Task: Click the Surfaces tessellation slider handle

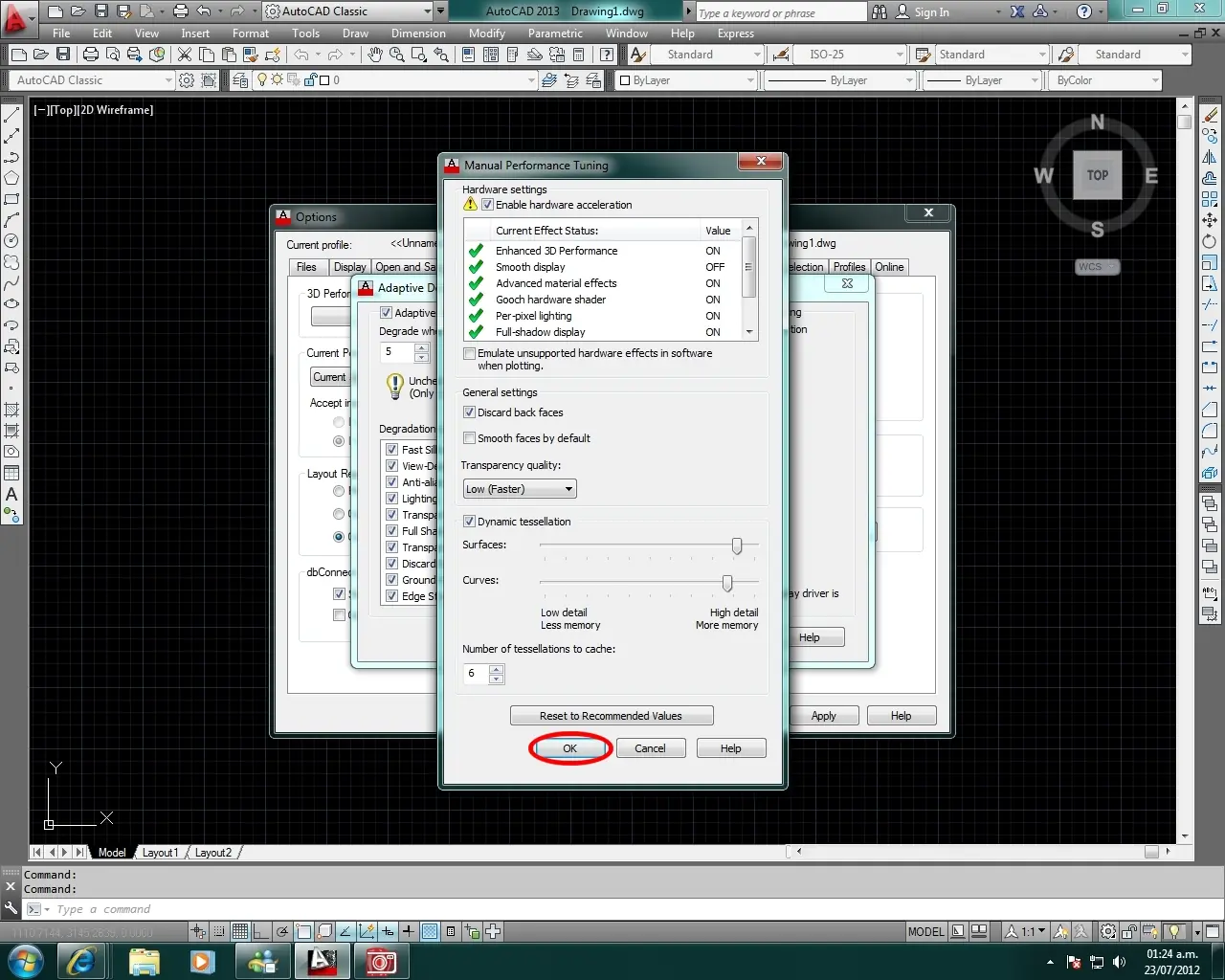Action: tap(737, 546)
